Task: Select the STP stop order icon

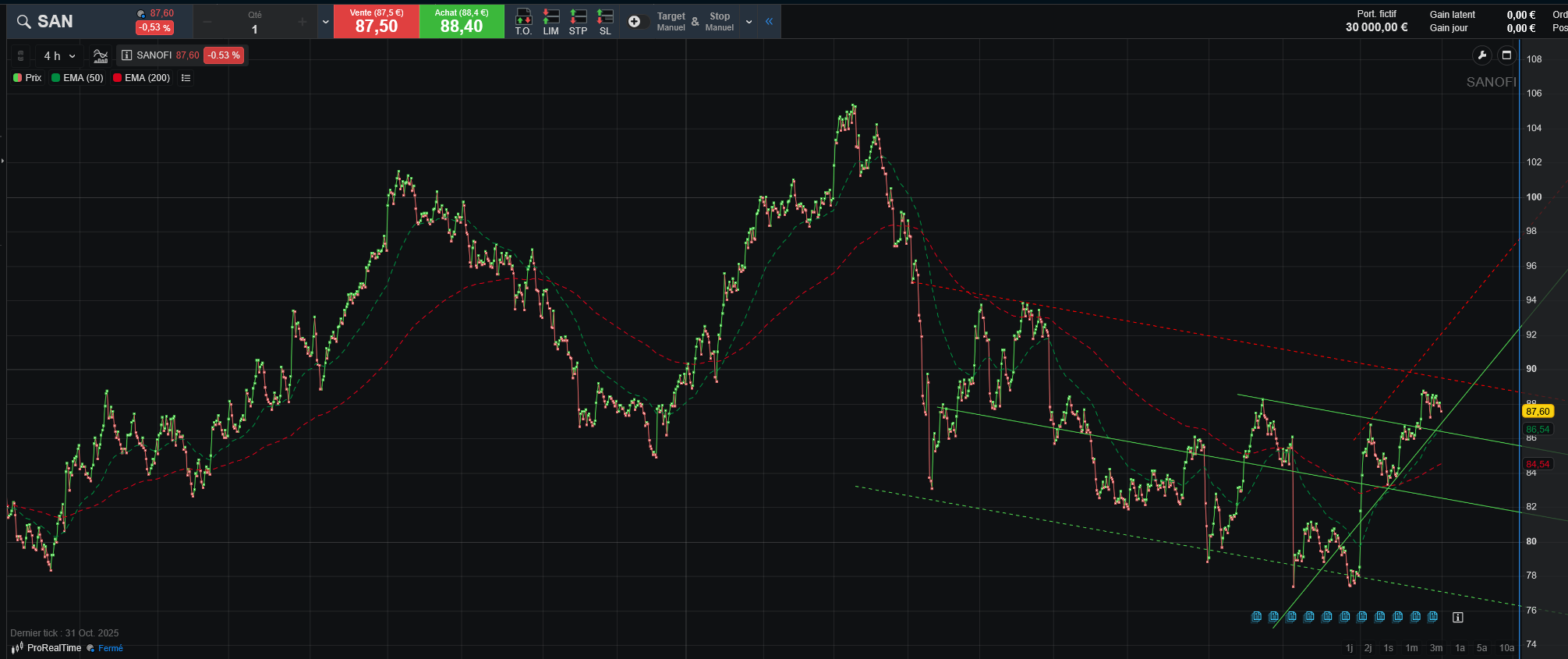Action: (x=578, y=21)
